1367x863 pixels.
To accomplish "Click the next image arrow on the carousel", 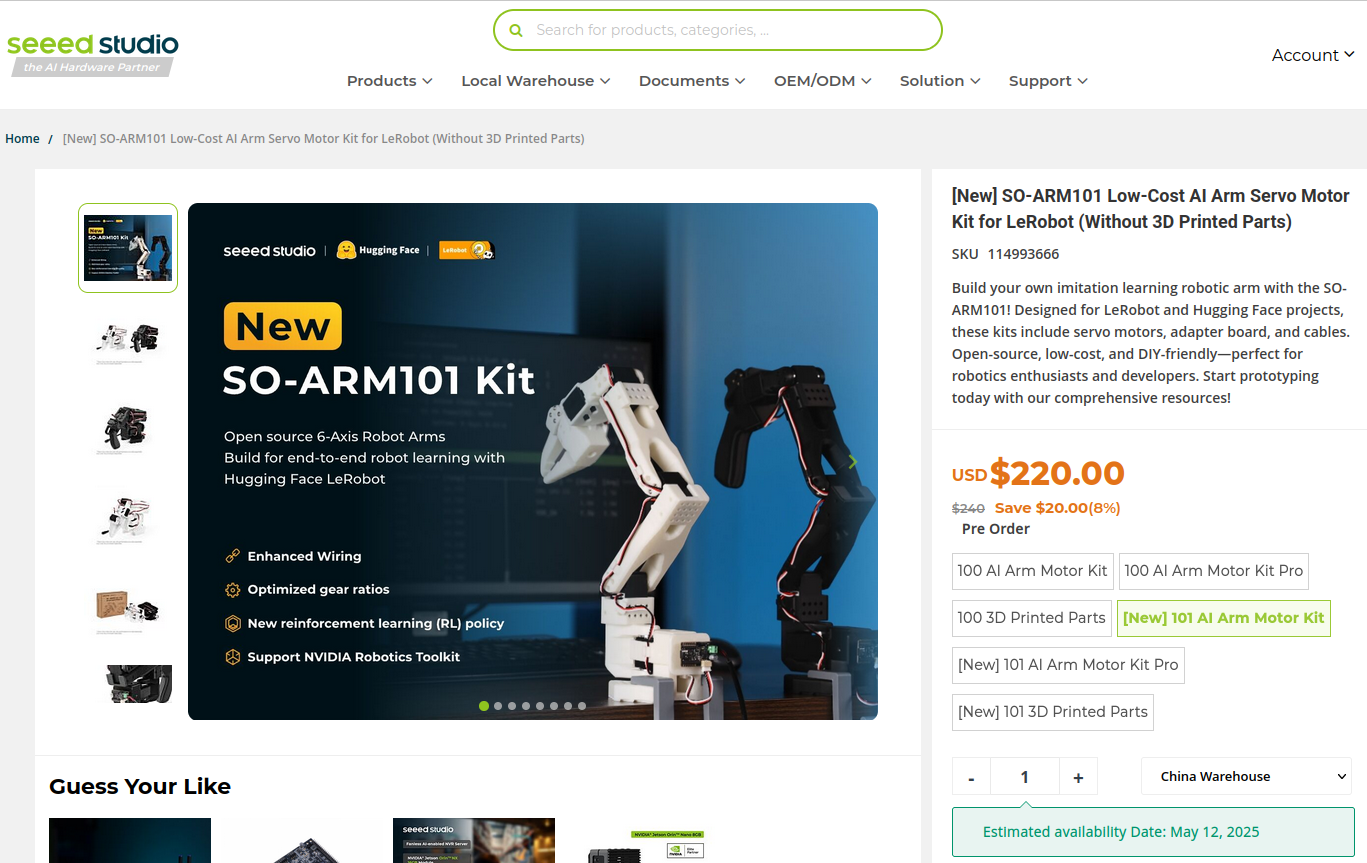I will point(852,462).
